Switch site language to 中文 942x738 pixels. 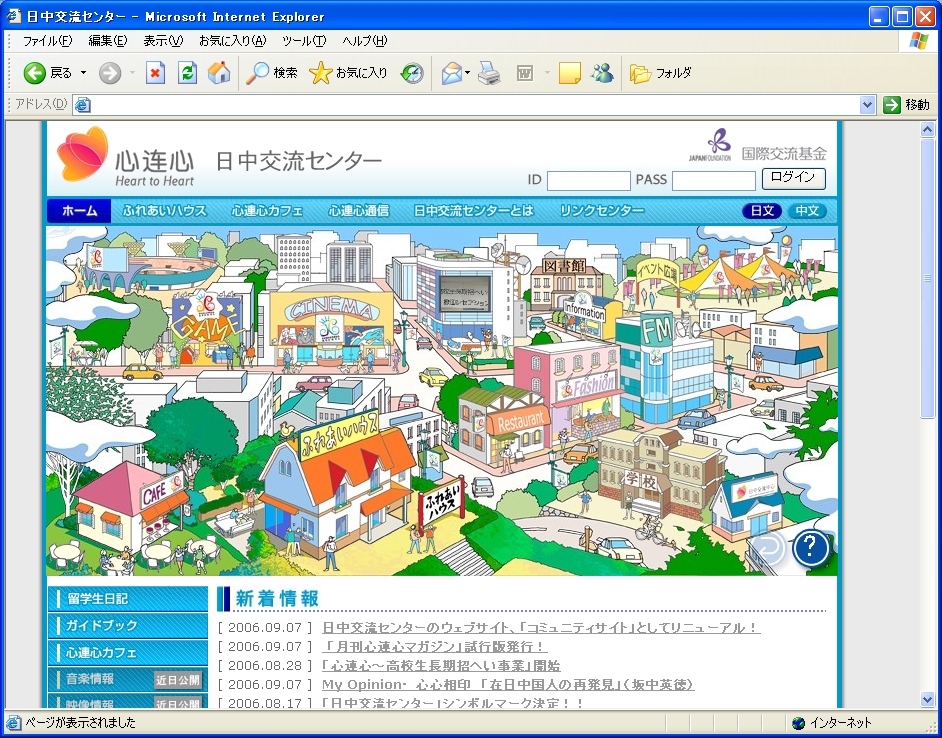[806, 211]
